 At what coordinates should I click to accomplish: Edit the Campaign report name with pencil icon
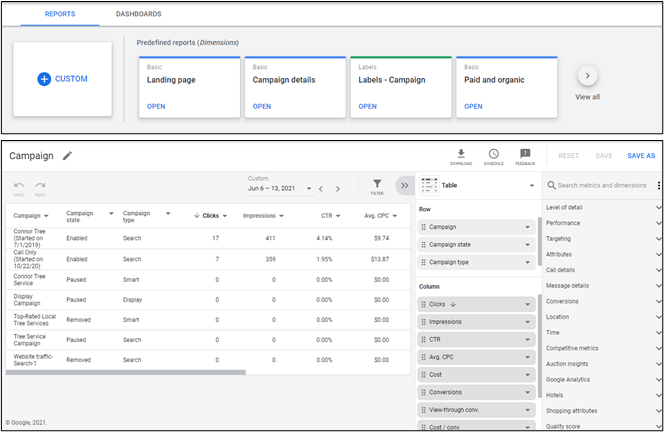pyautogui.click(x=67, y=156)
